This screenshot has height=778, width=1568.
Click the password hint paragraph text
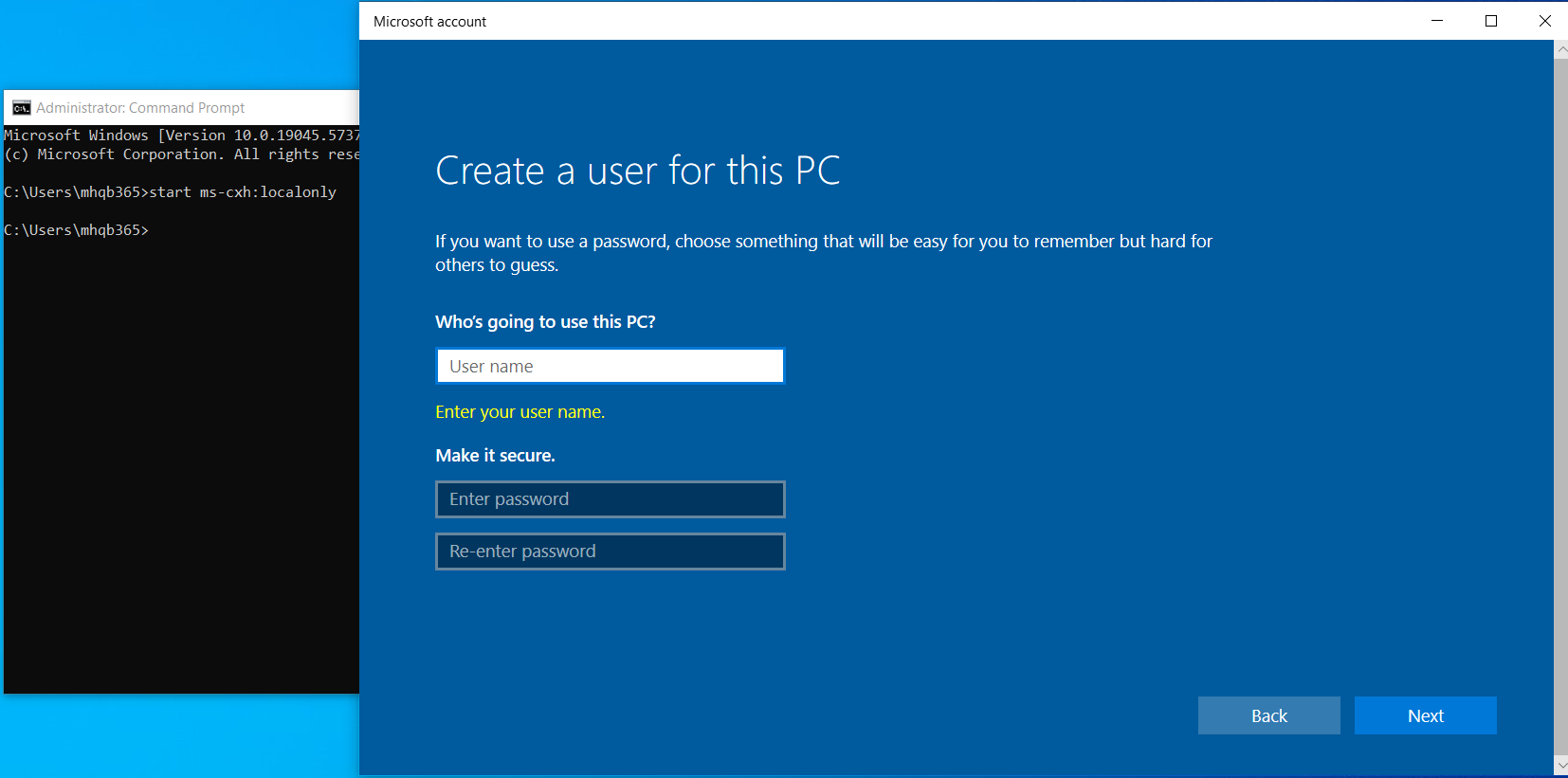coord(823,253)
